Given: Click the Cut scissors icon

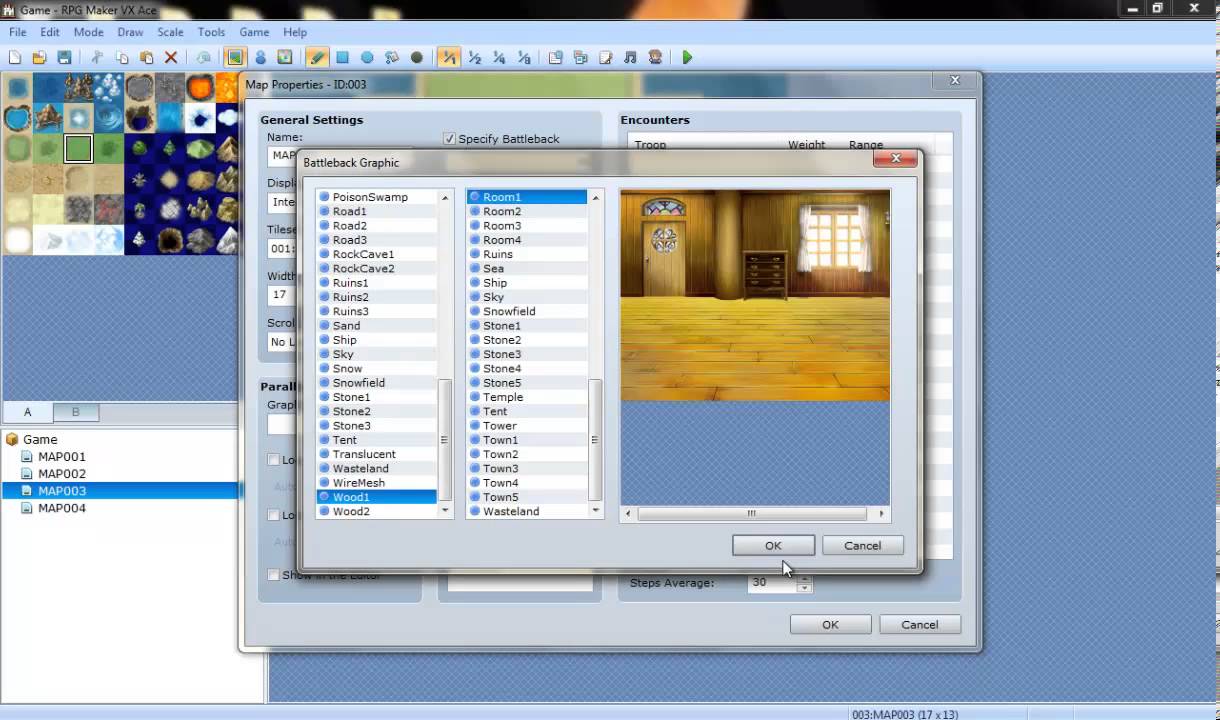Looking at the screenshot, I should (97, 58).
